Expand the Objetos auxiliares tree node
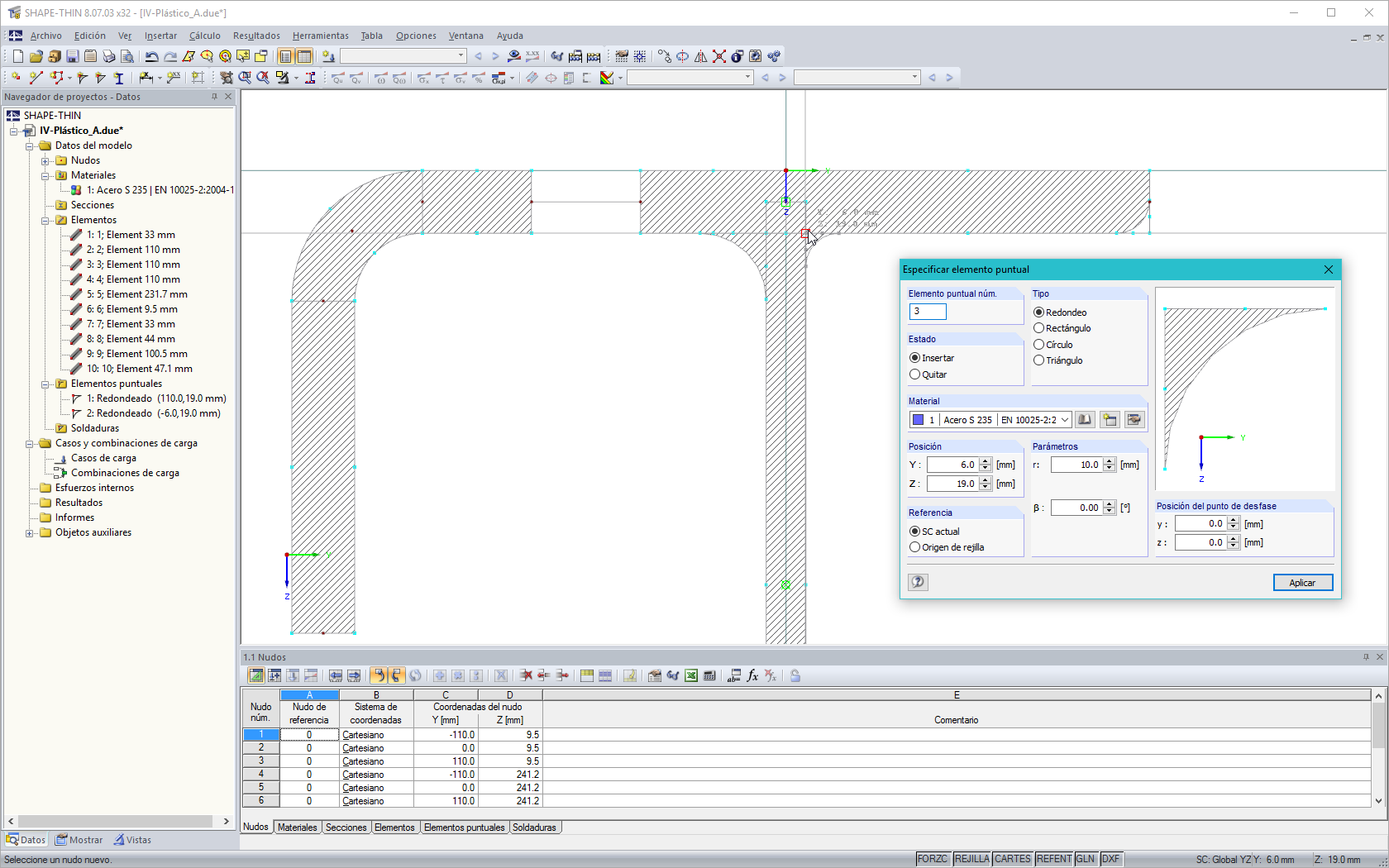This screenshot has width=1389, height=868. (30, 532)
